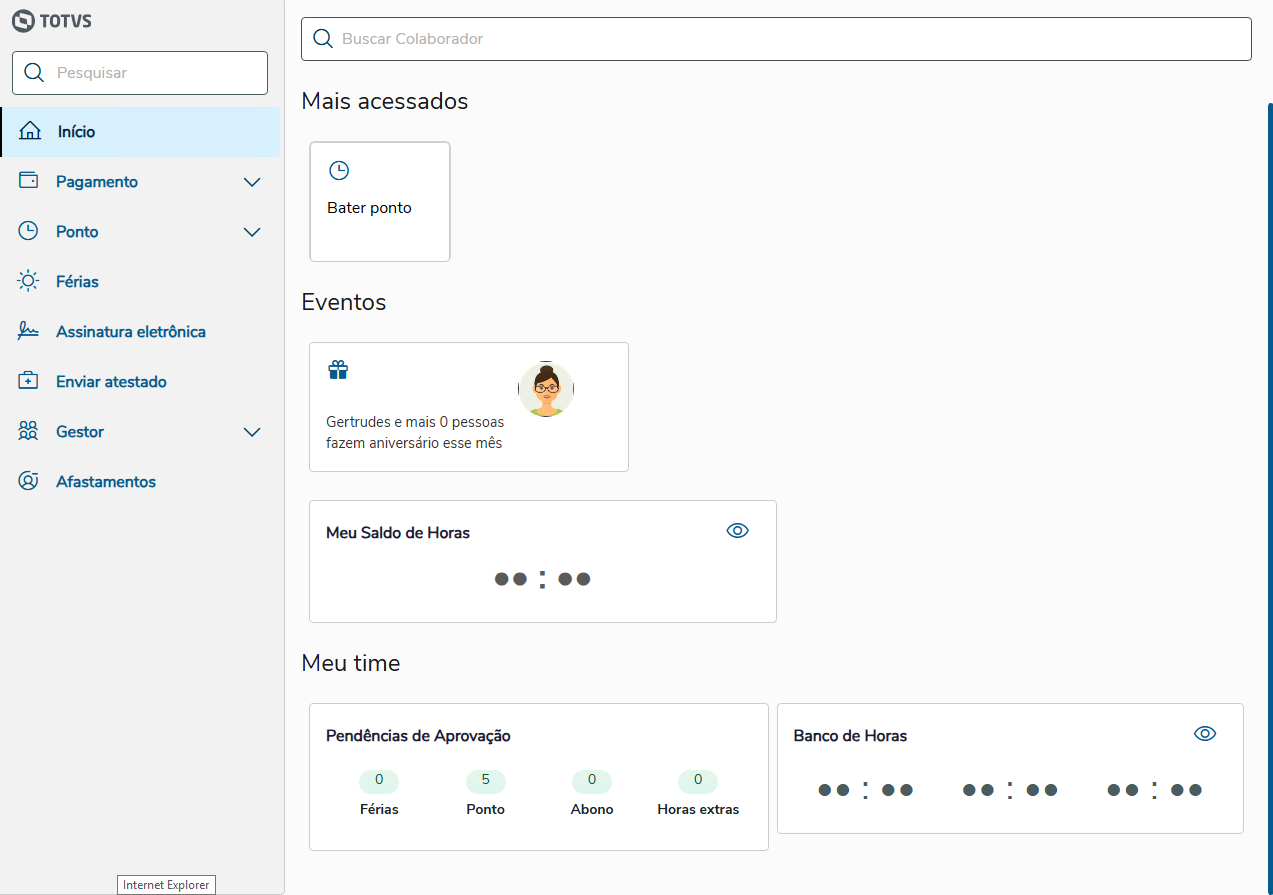Click the Início home icon
The image size is (1273, 895).
tap(30, 132)
